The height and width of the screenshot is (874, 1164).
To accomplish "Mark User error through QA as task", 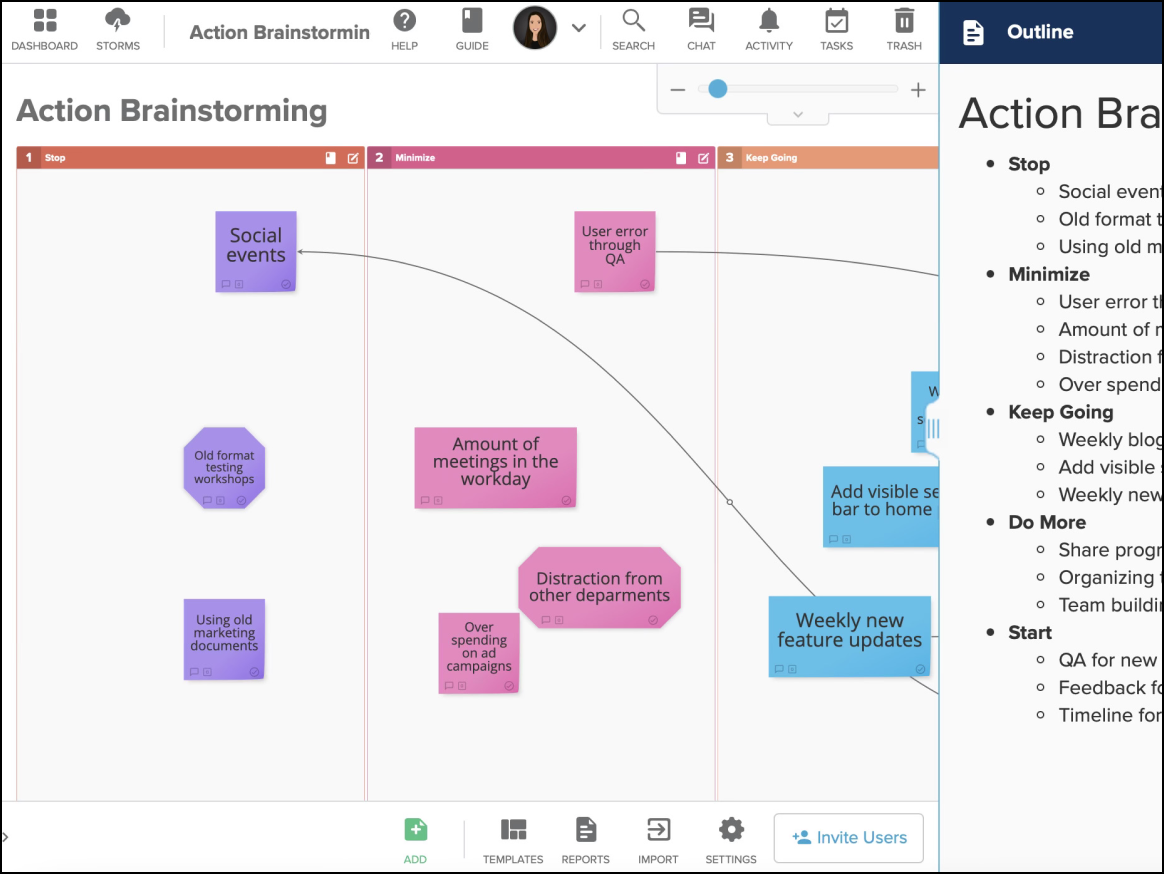I will [644, 284].
